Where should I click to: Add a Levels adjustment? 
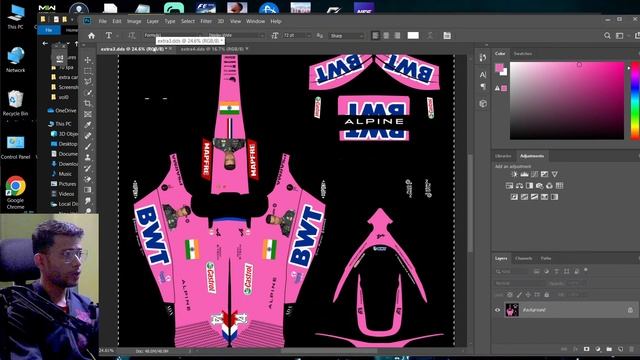[x=524, y=174]
